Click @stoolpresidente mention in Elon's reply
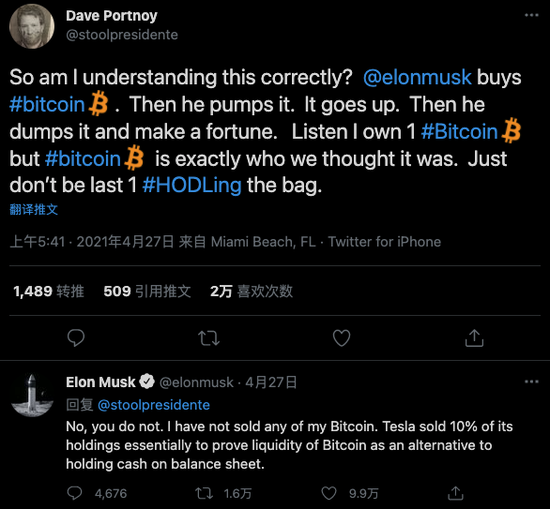 pos(154,405)
